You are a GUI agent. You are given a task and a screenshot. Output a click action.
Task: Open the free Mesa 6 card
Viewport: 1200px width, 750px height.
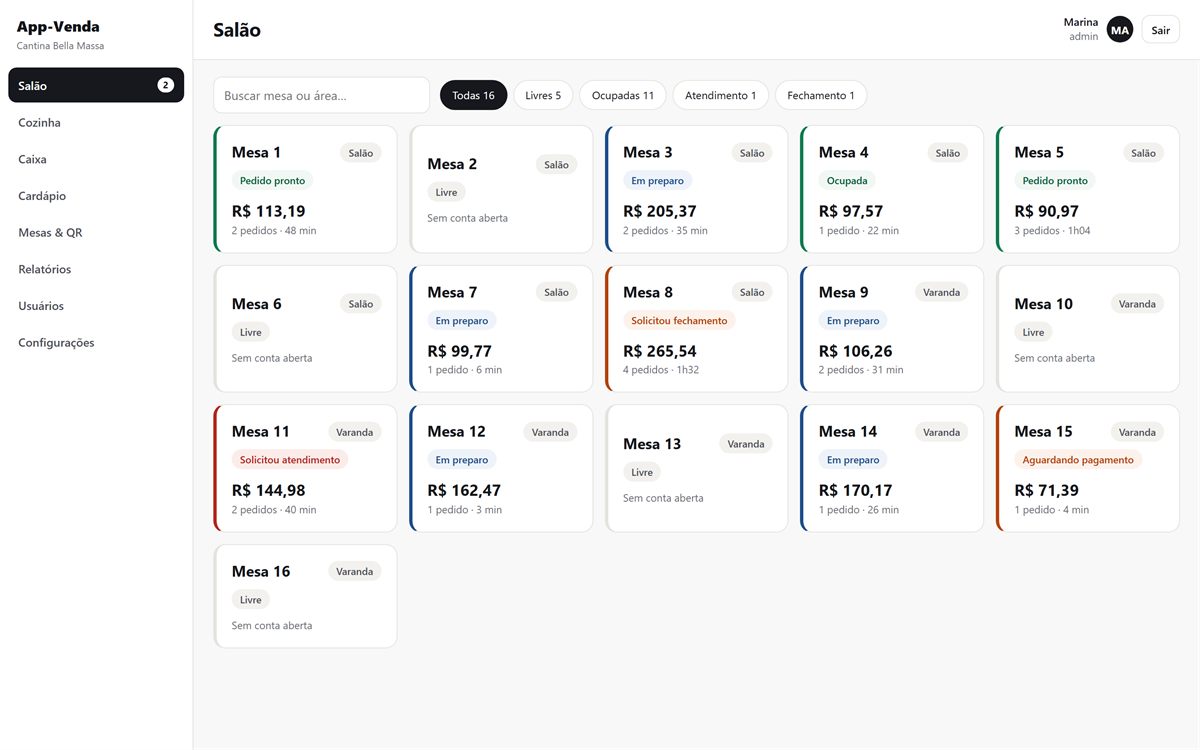coord(305,329)
